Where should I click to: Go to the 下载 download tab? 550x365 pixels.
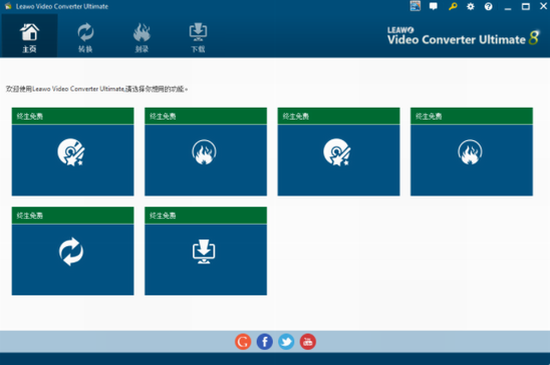coord(198,36)
